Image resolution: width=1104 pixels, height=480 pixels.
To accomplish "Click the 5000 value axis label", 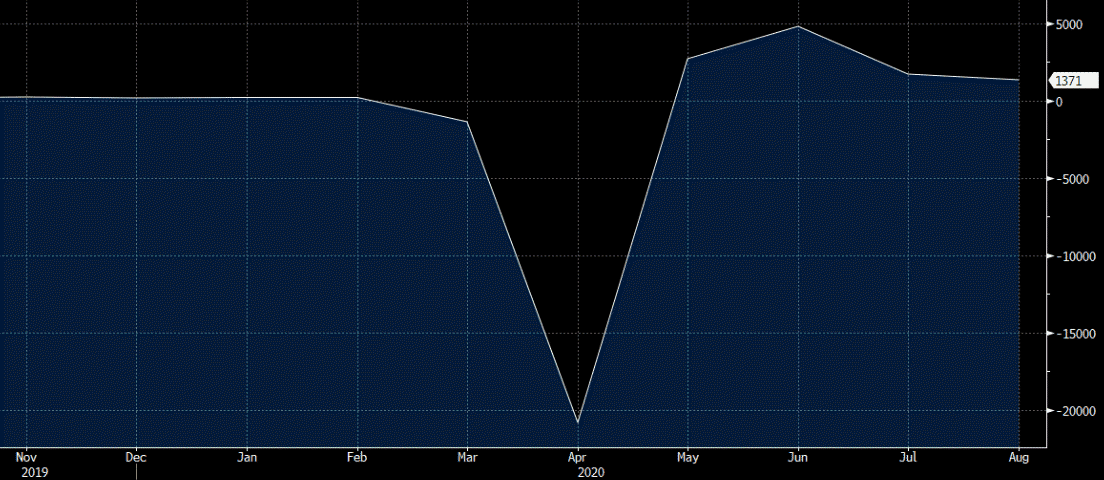I will pyautogui.click(x=1068, y=24).
